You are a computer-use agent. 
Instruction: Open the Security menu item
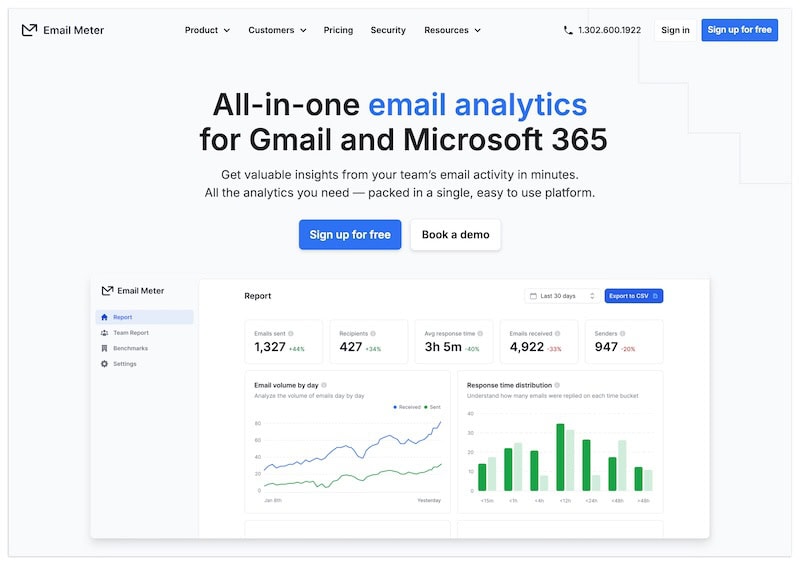388,30
